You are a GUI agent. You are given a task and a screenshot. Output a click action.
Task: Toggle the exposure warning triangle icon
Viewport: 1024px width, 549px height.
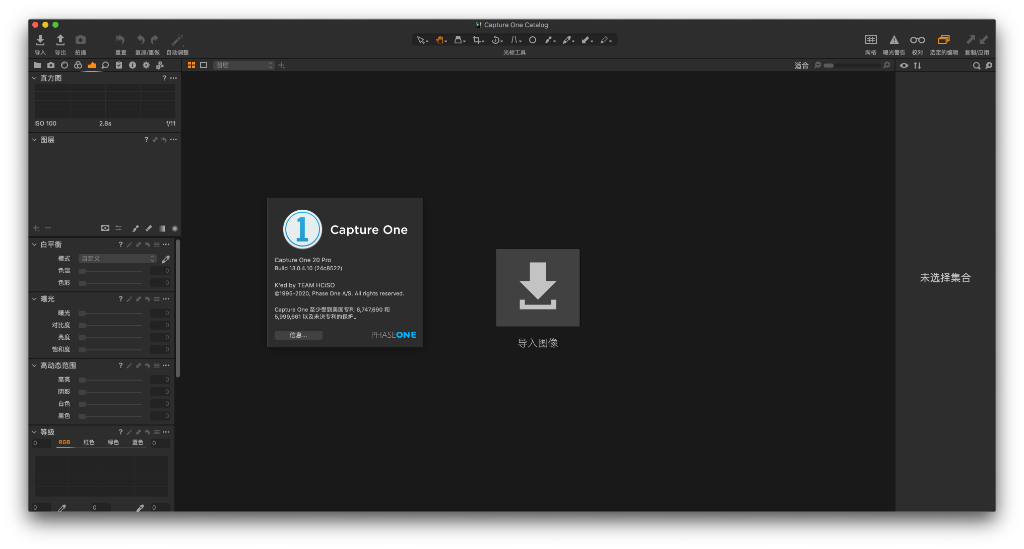(x=894, y=40)
